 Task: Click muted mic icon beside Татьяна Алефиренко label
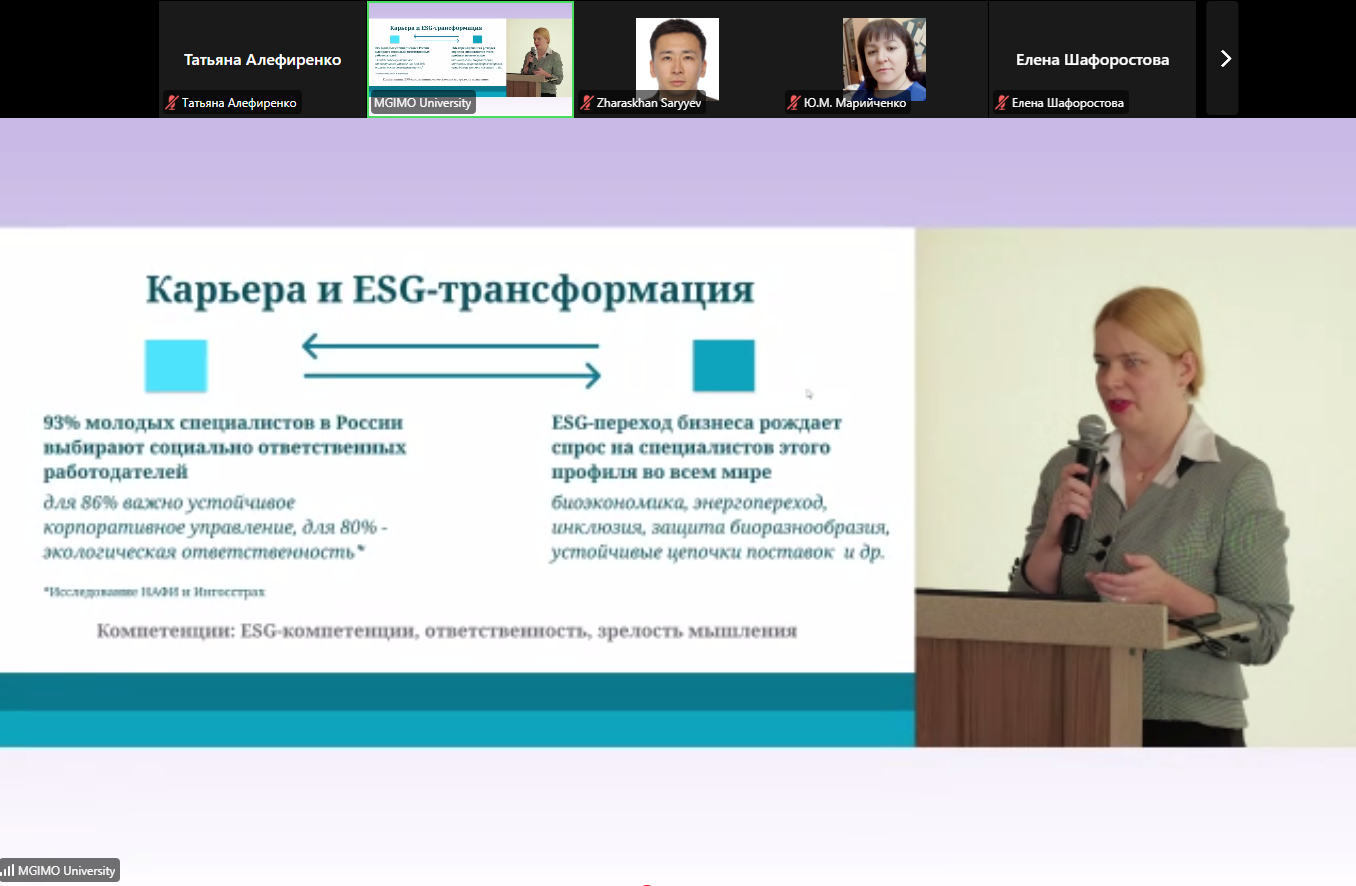[x=172, y=103]
